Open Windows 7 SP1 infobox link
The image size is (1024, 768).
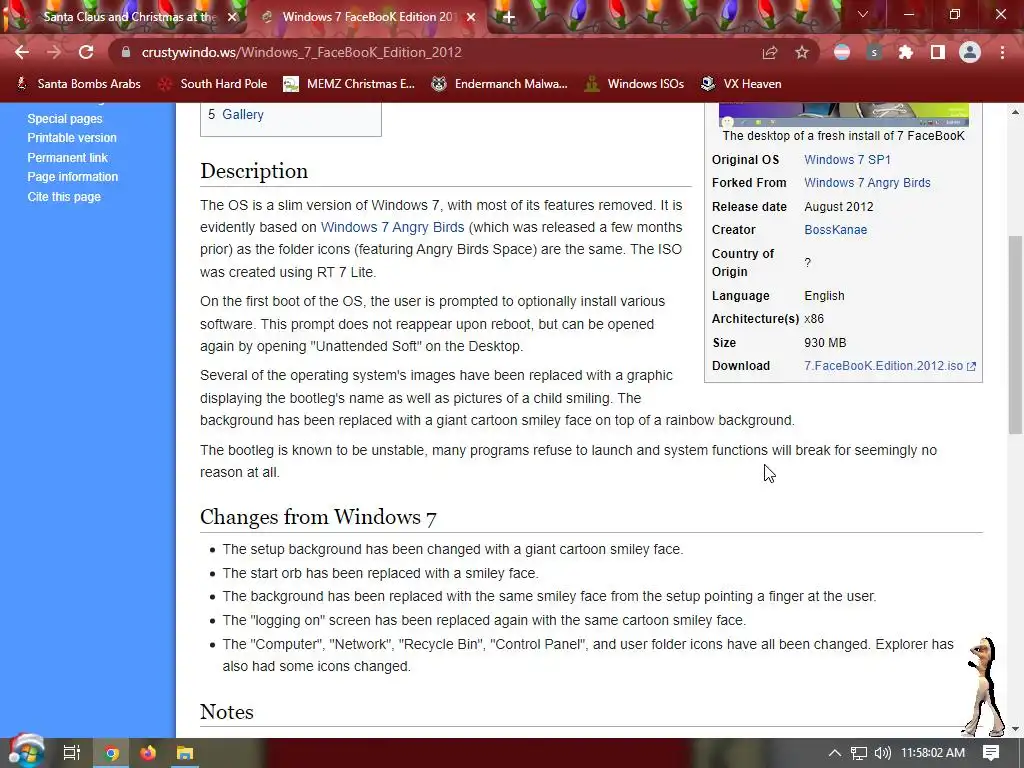(847, 159)
